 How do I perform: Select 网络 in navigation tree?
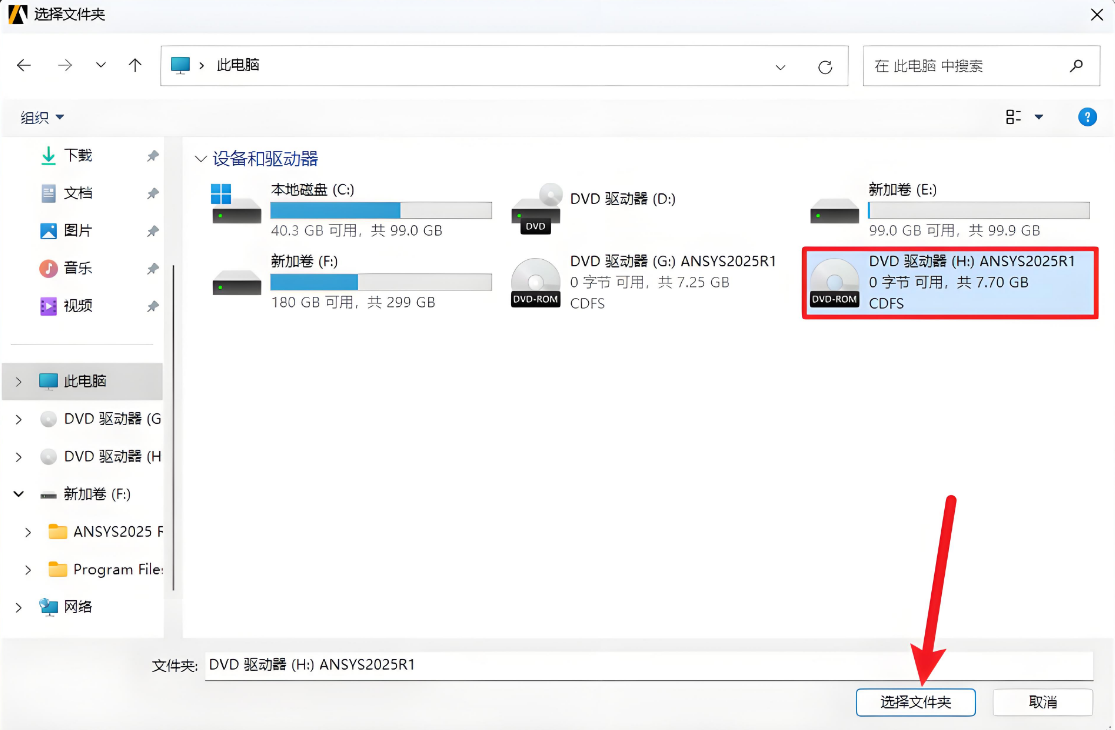pos(66,607)
